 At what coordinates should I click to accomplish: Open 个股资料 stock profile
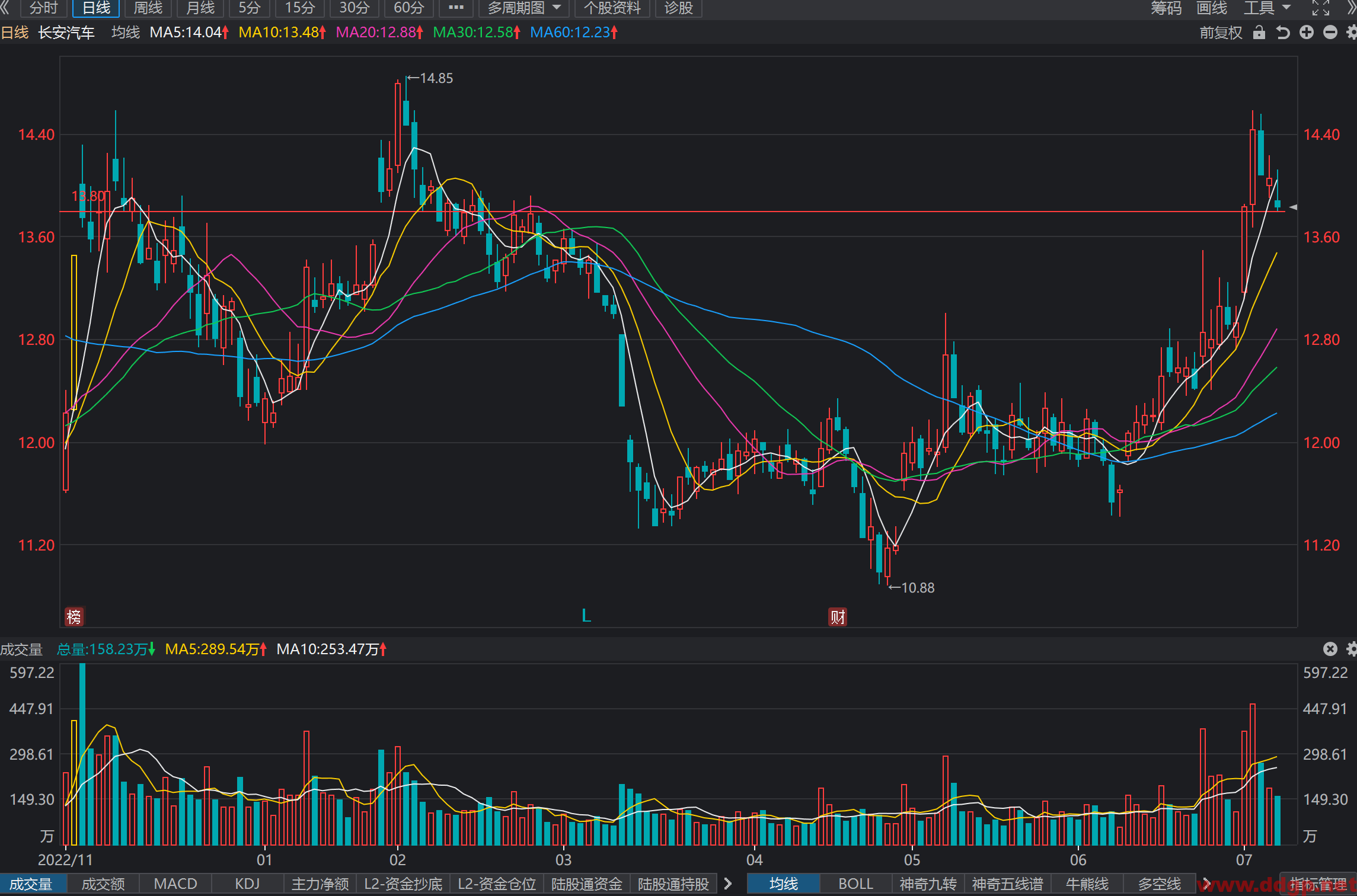(612, 8)
